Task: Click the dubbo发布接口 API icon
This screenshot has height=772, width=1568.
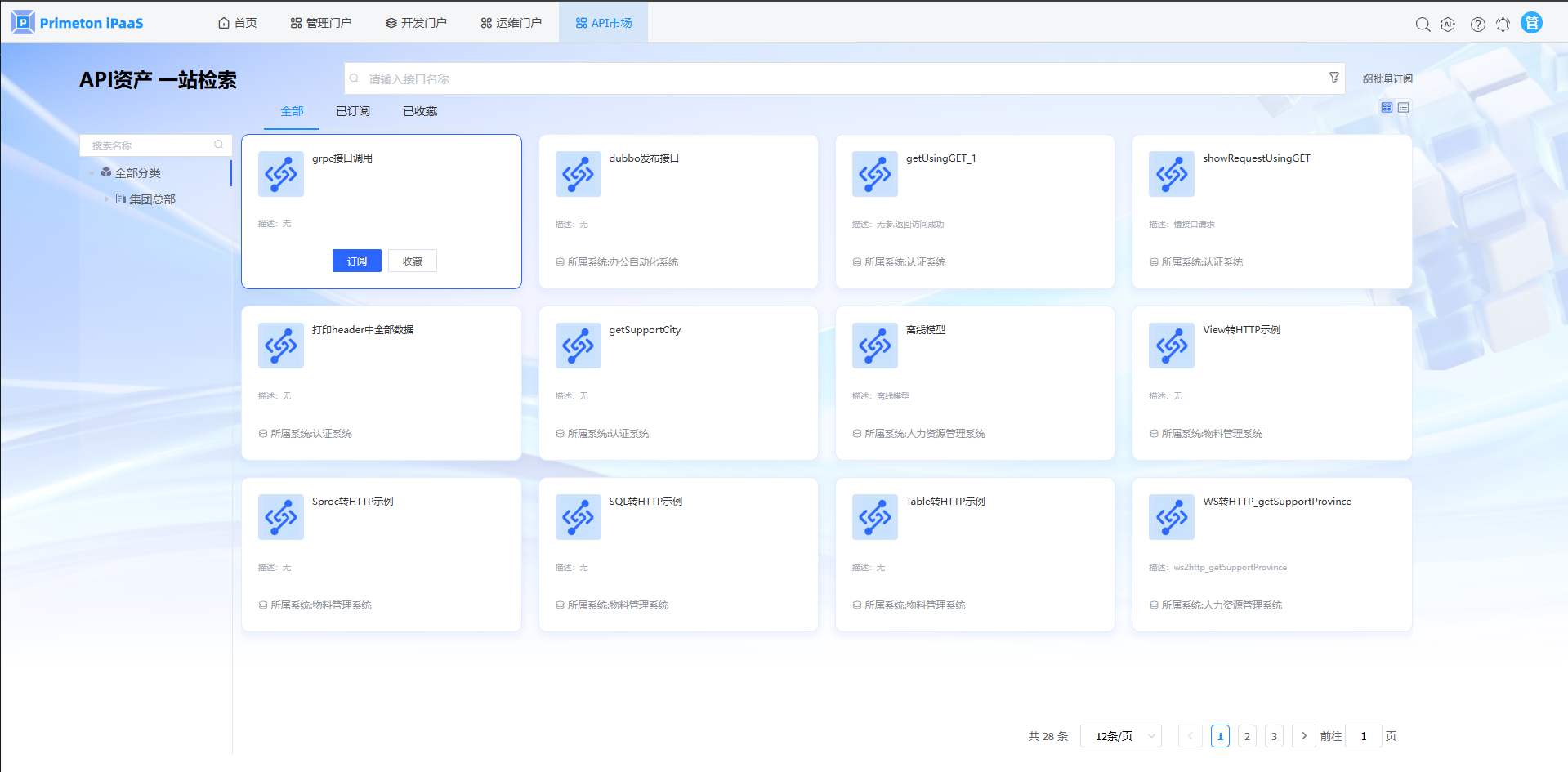Action: [578, 174]
